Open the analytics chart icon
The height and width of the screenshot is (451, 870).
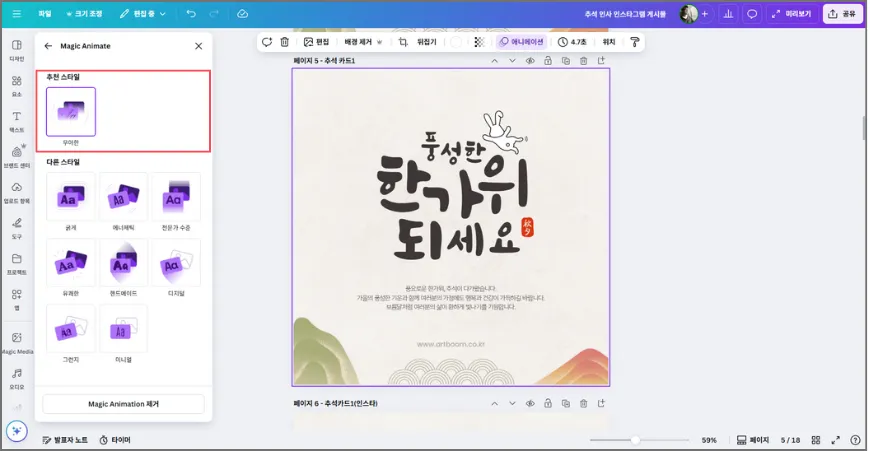click(728, 14)
